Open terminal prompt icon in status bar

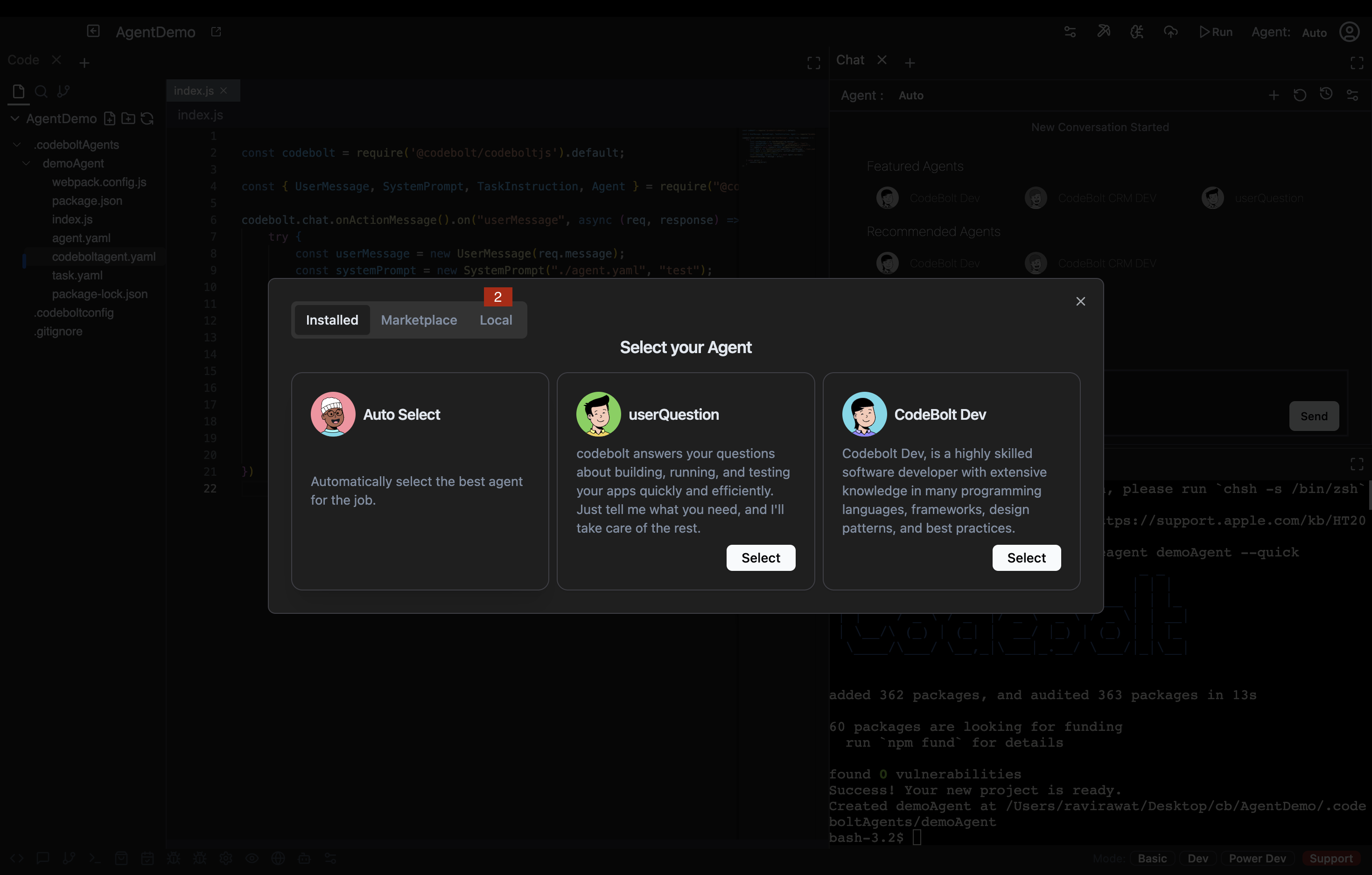pos(95,858)
